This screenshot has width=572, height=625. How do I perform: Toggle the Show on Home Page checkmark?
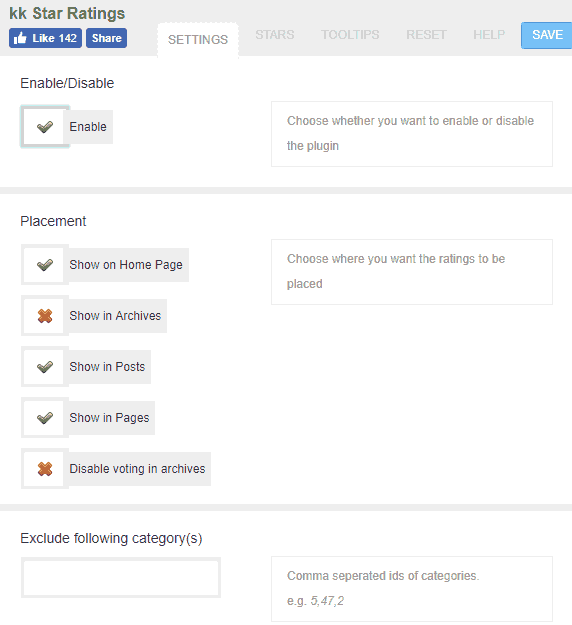click(x=45, y=265)
